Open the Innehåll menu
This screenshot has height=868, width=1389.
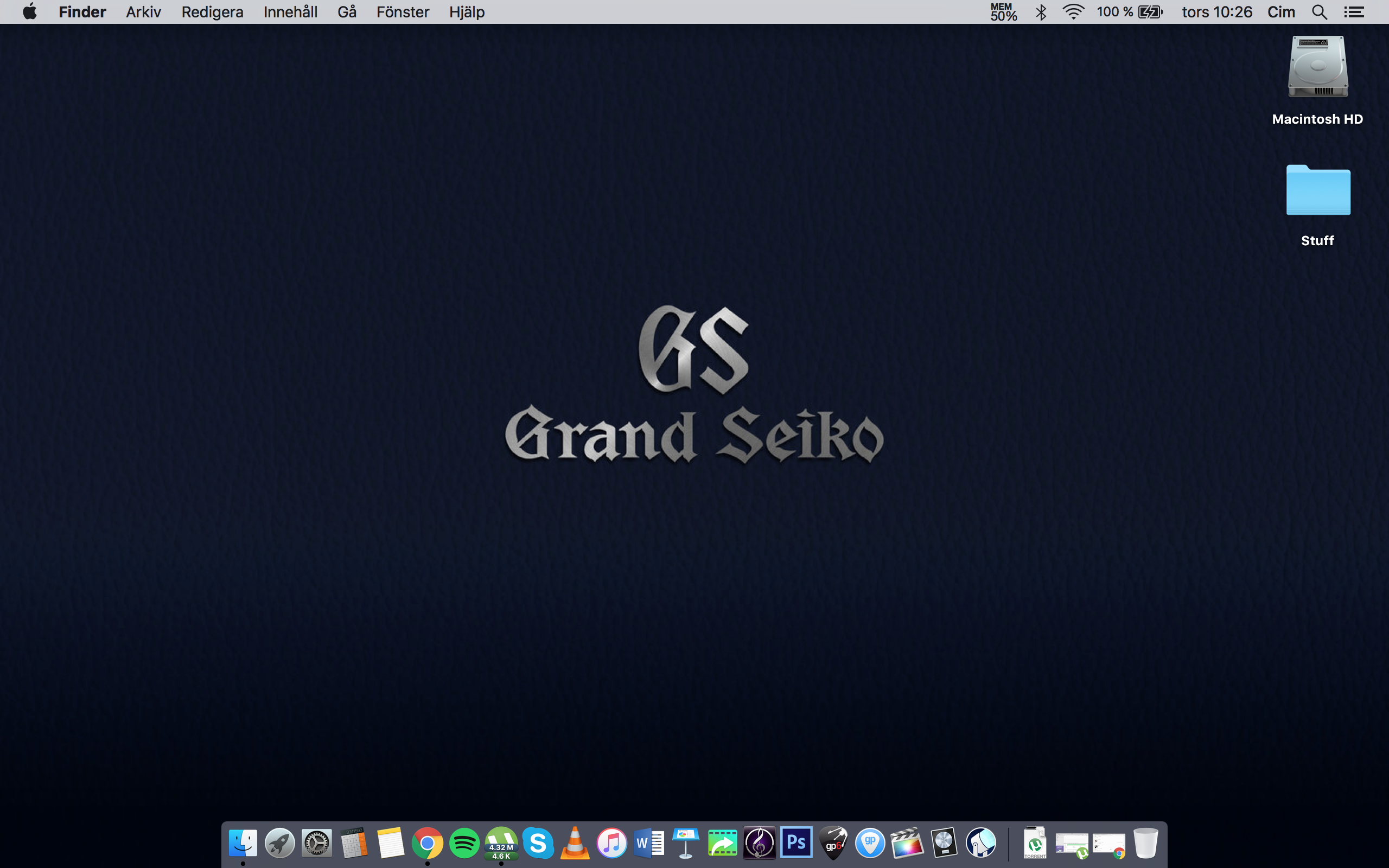290,11
